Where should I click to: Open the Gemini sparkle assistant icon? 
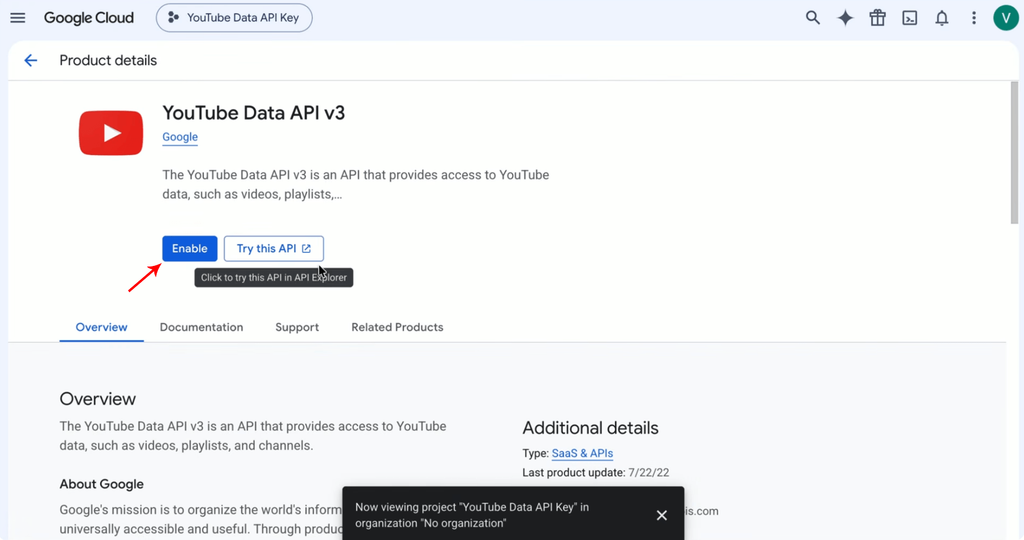click(845, 18)
